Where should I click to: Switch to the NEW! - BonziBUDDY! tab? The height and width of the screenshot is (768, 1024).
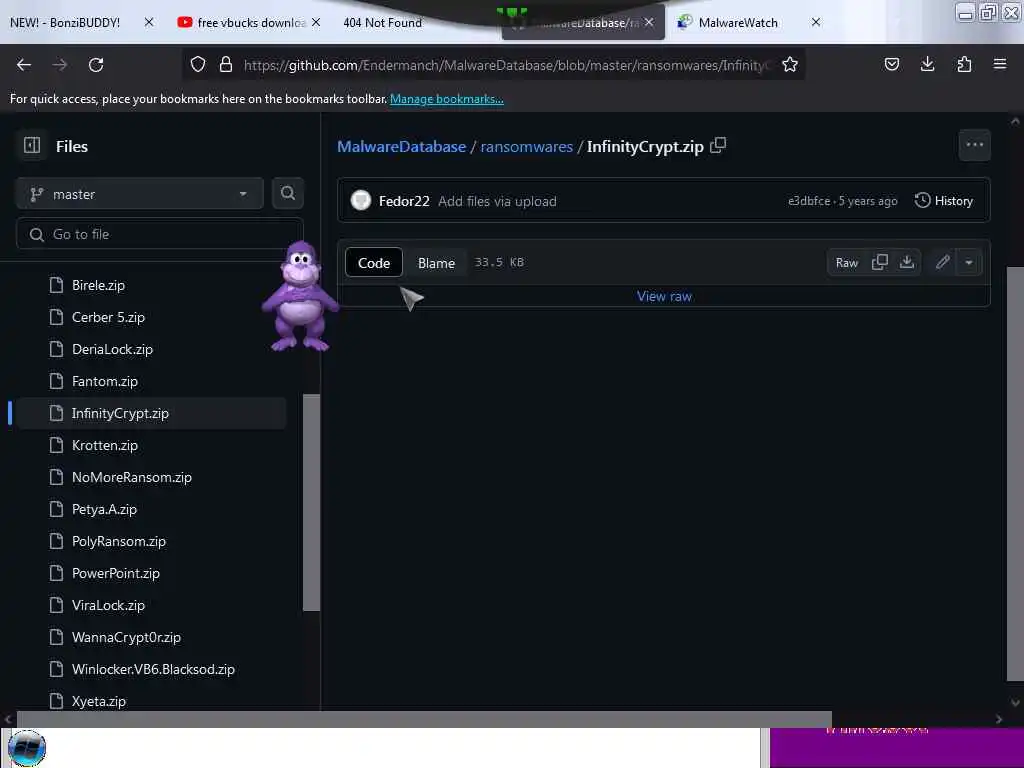tap(65, 23)
